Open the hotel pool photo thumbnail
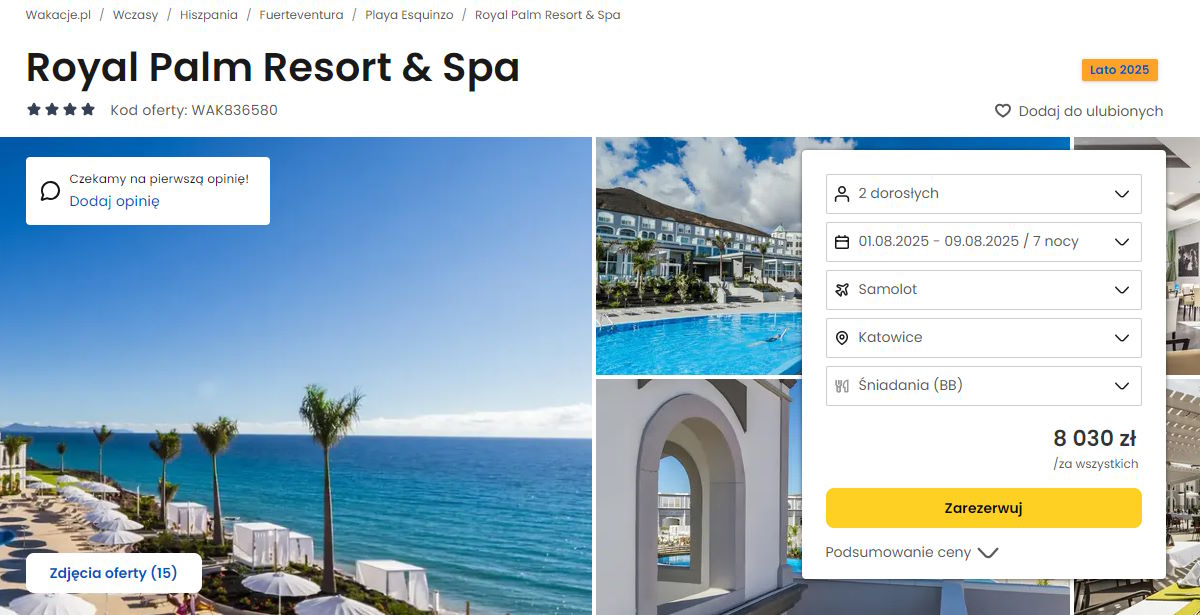The height and width of the screenshot is (615, 1200). [698, 255]
